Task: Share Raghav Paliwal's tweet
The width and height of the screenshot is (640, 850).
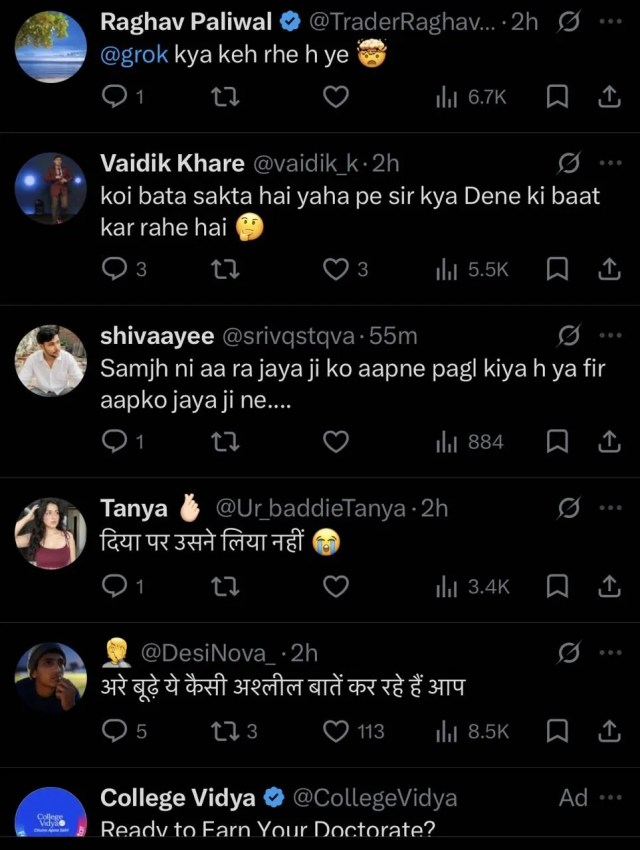Action: coord(608,97)
